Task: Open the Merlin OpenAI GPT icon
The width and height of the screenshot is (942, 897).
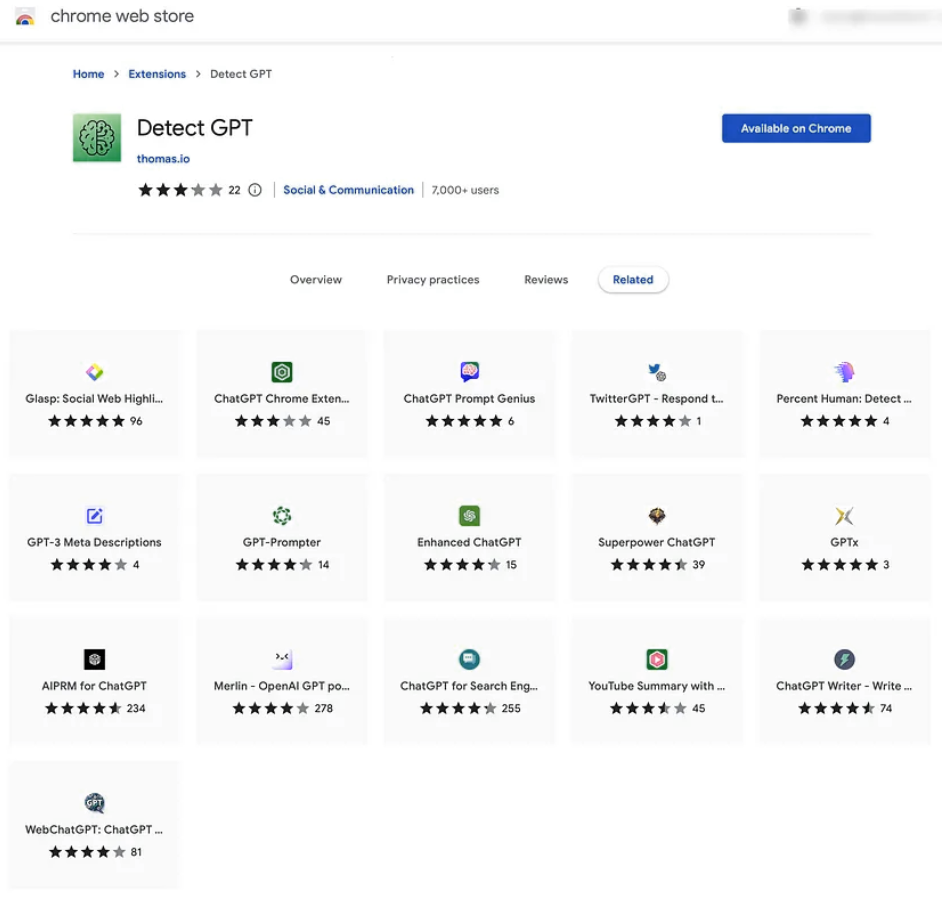Action: tap(282, 659)
